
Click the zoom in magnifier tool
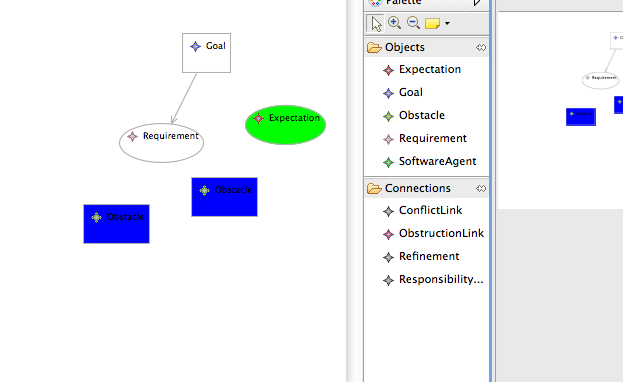[x=395, y=23]
